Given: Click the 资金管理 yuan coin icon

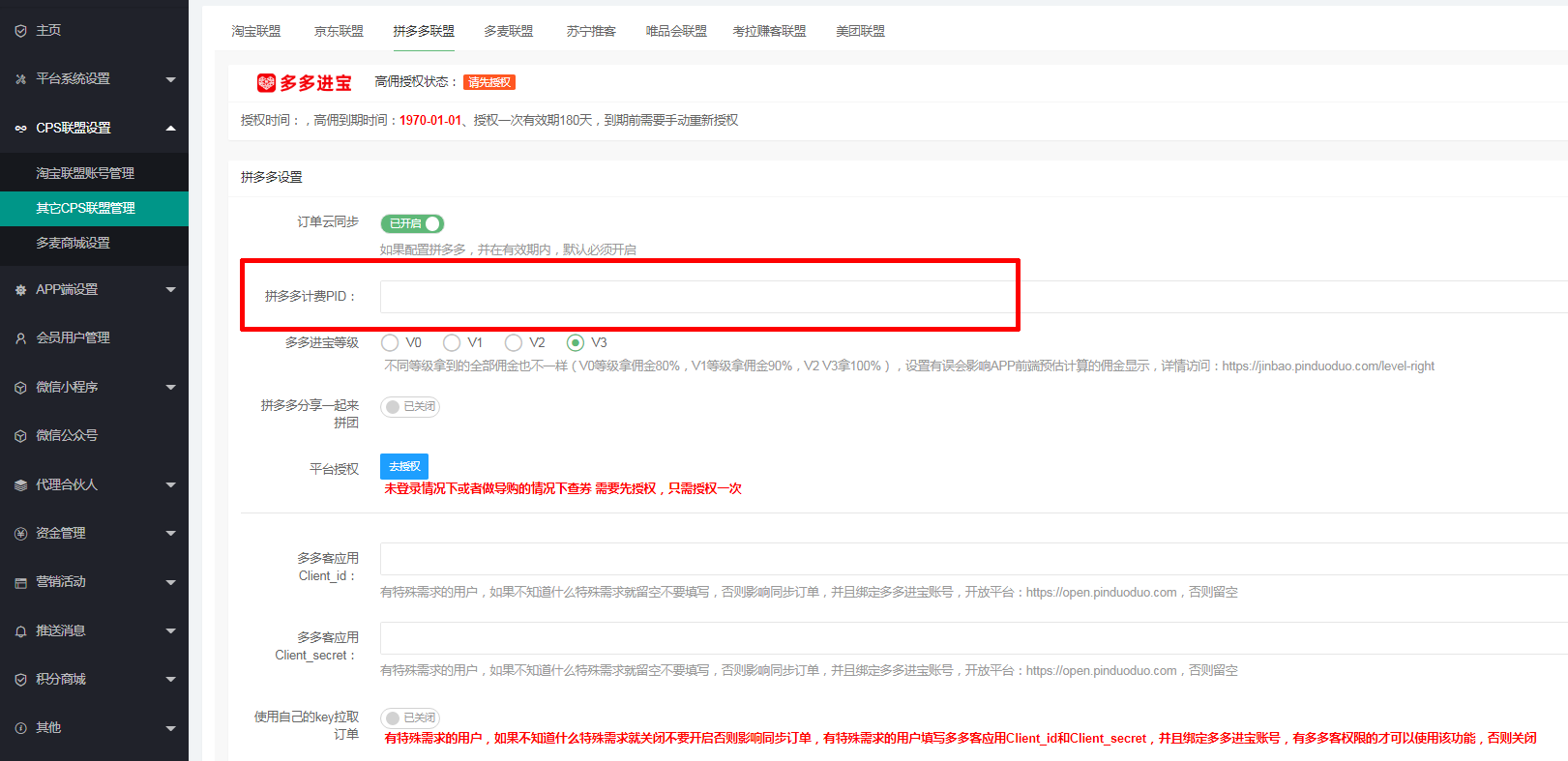Looking at the screenshot, I should click(20, 534).
